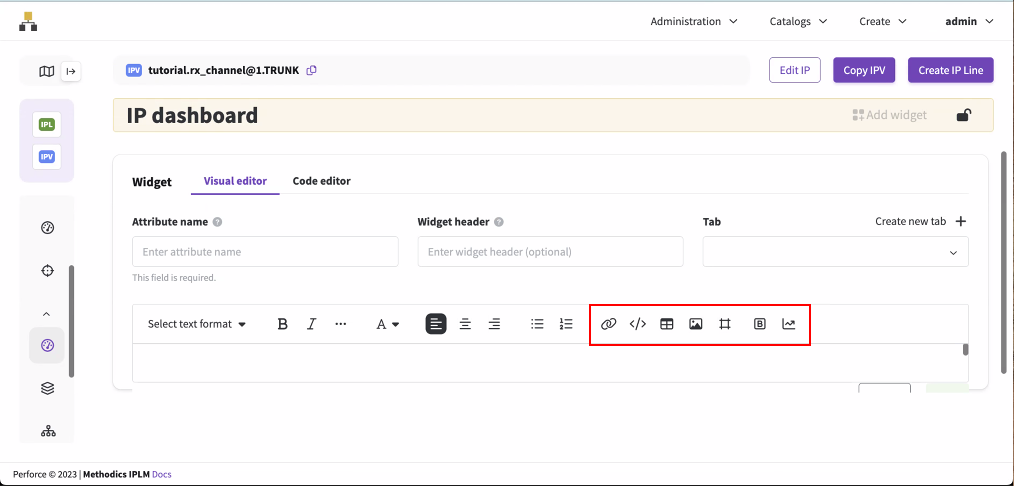Open the Select text format dropdown
Viewport: 1014px width, 486px height.
coord(197,324)
